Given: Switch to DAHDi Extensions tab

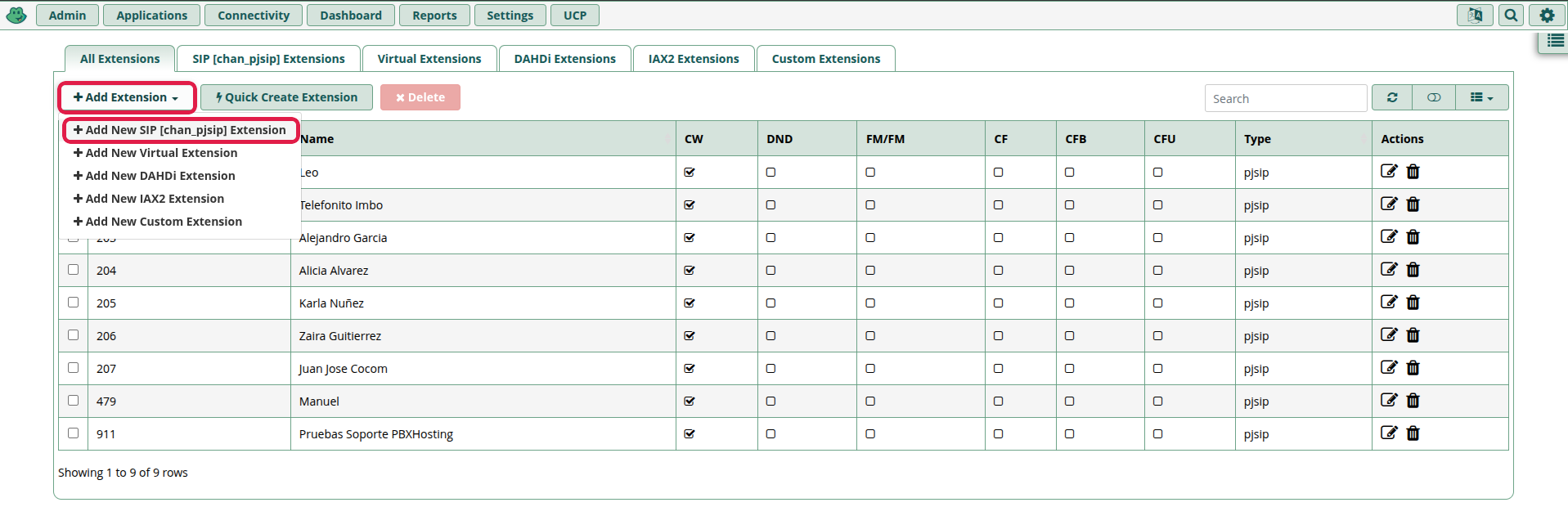Looking at the screenshot, I should pyautogui.click(x=564, y=59).
